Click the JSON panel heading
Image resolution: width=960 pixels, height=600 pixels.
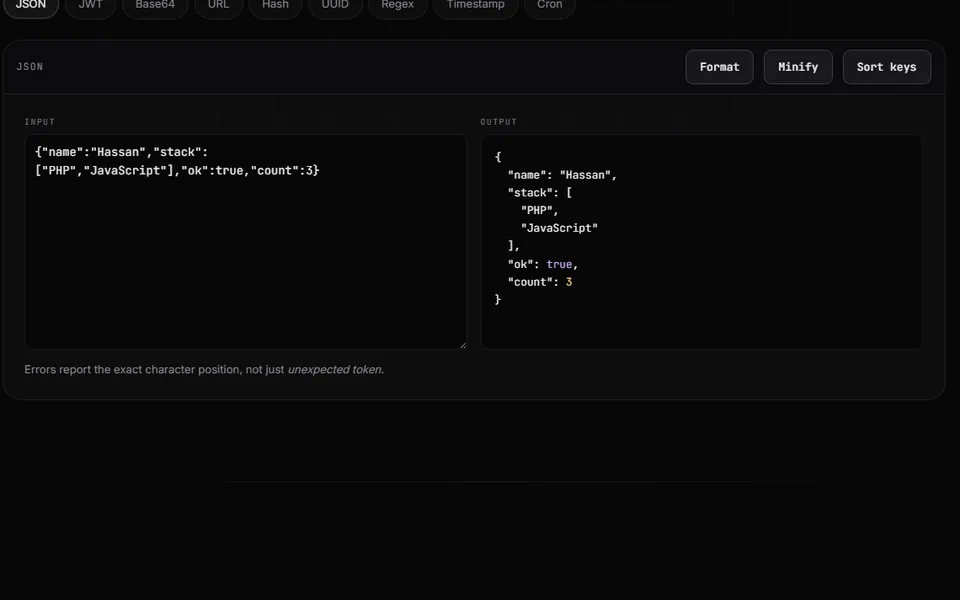pos(30,67)
